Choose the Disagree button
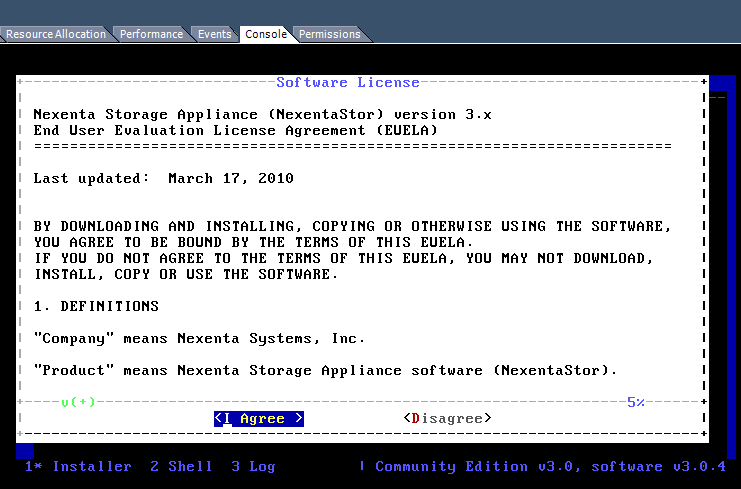Image resolution: width=741 pixels, height=489 pixels. tap(448, 419)
